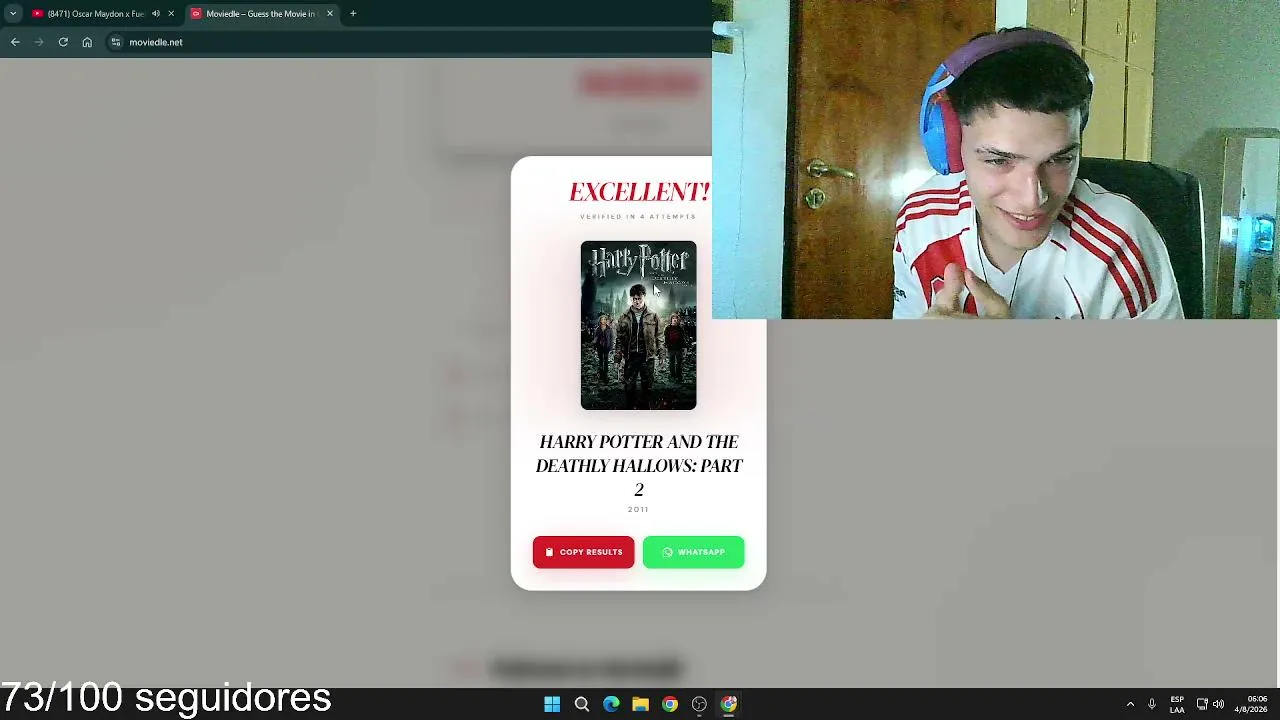The image size is (1280, 720).
Task: Open the browser home page
Action: 87,42
